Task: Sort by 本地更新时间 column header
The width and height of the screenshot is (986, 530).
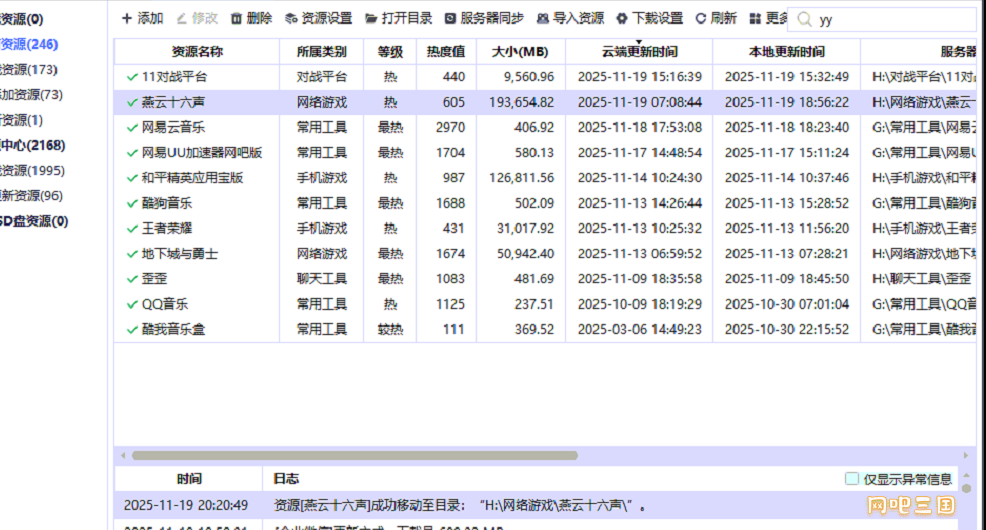Action: (786, 52)
